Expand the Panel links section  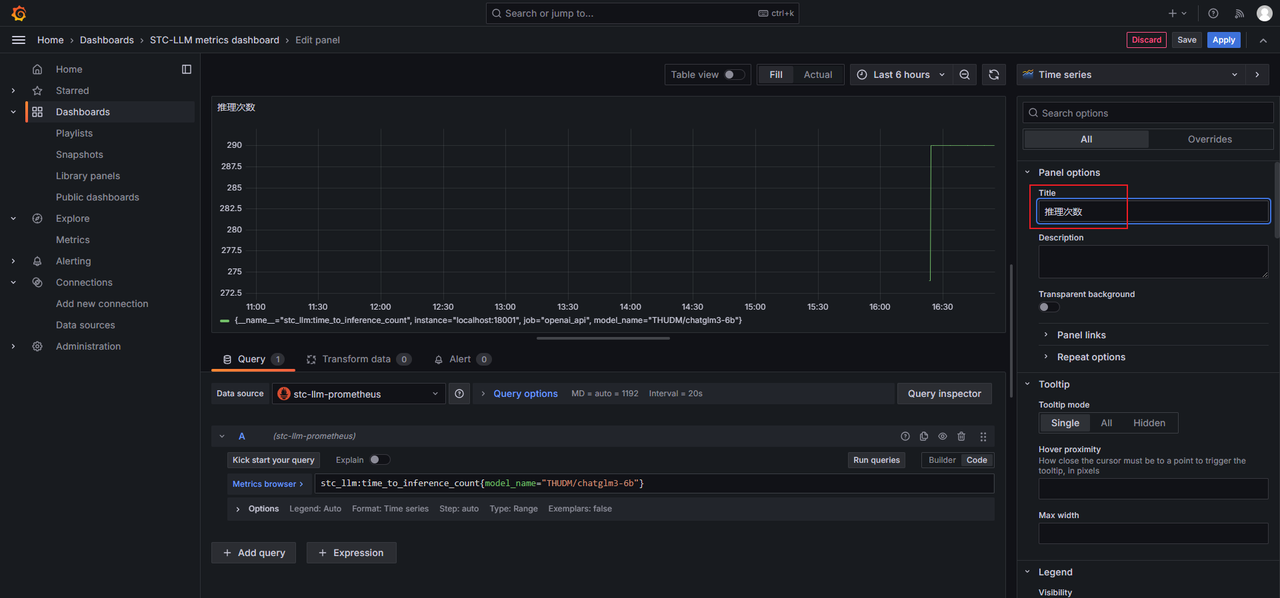[1081, 335]
